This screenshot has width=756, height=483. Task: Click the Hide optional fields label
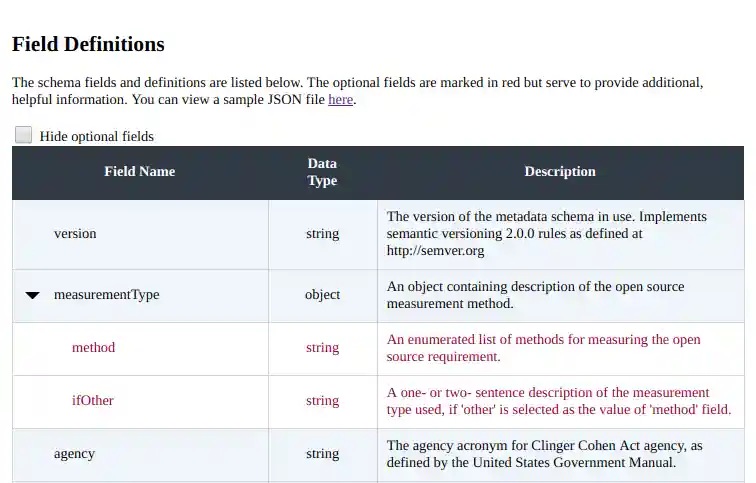97,136
